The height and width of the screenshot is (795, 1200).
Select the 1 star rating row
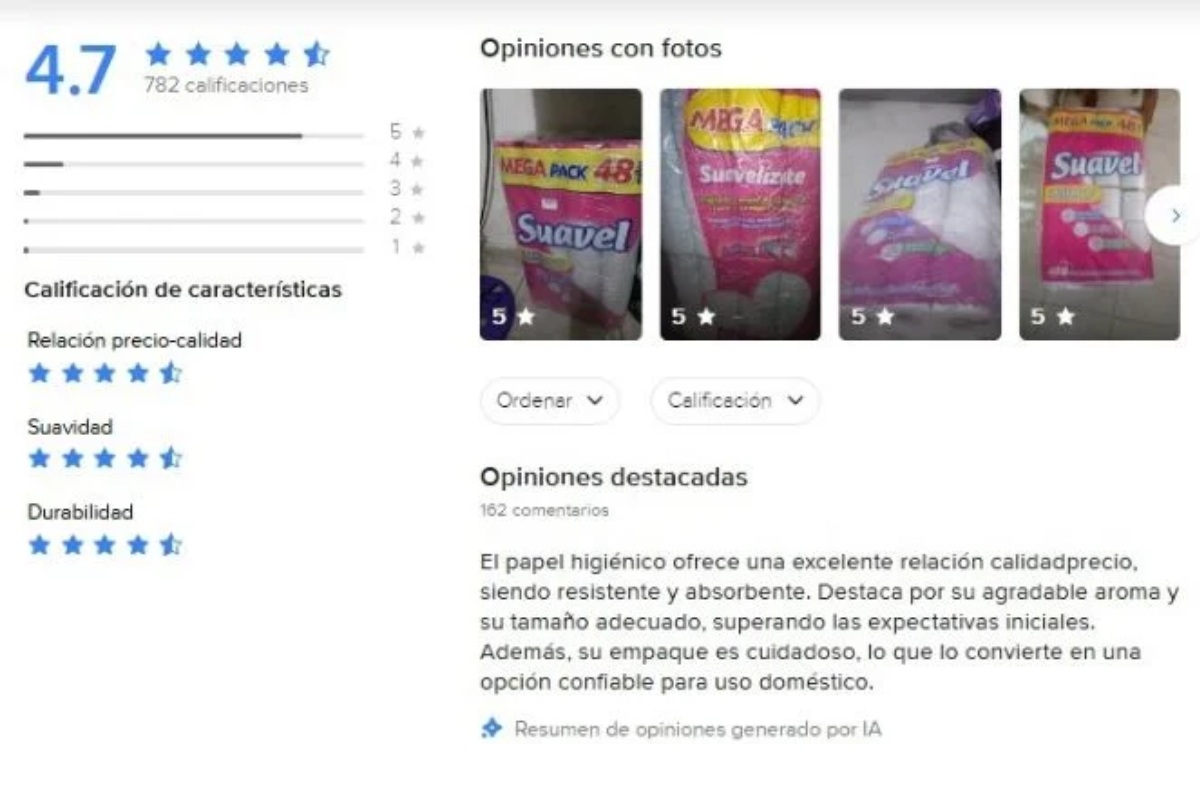coord(225,246)
